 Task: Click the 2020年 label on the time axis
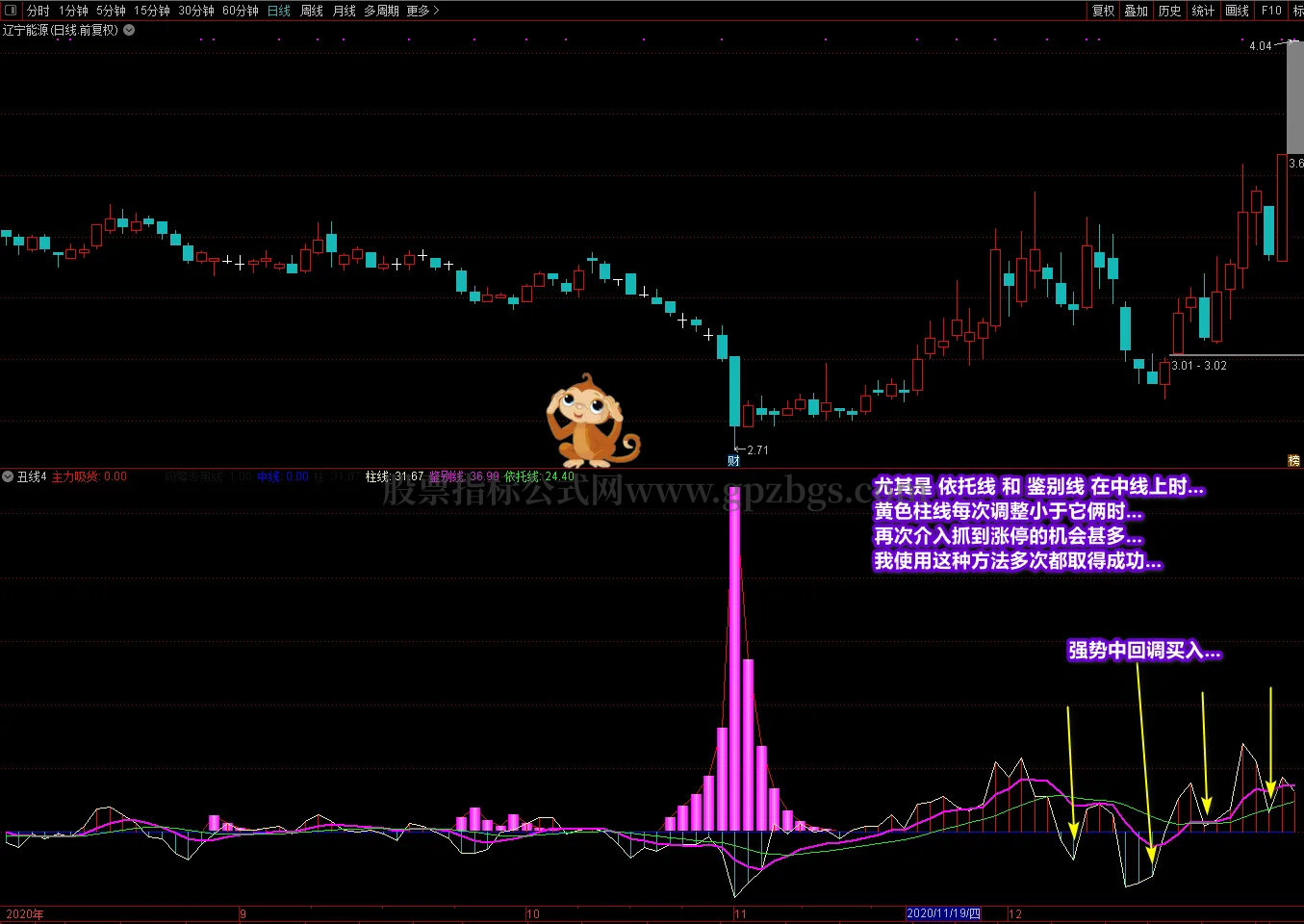tap(25, 914)
